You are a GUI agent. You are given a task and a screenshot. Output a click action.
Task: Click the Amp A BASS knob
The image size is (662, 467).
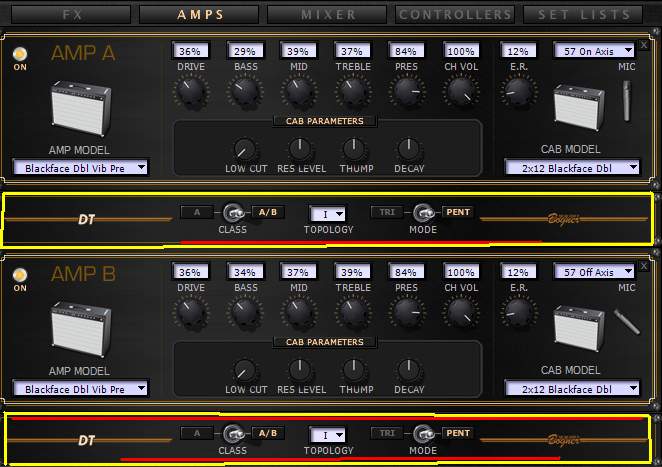(245, 91)
